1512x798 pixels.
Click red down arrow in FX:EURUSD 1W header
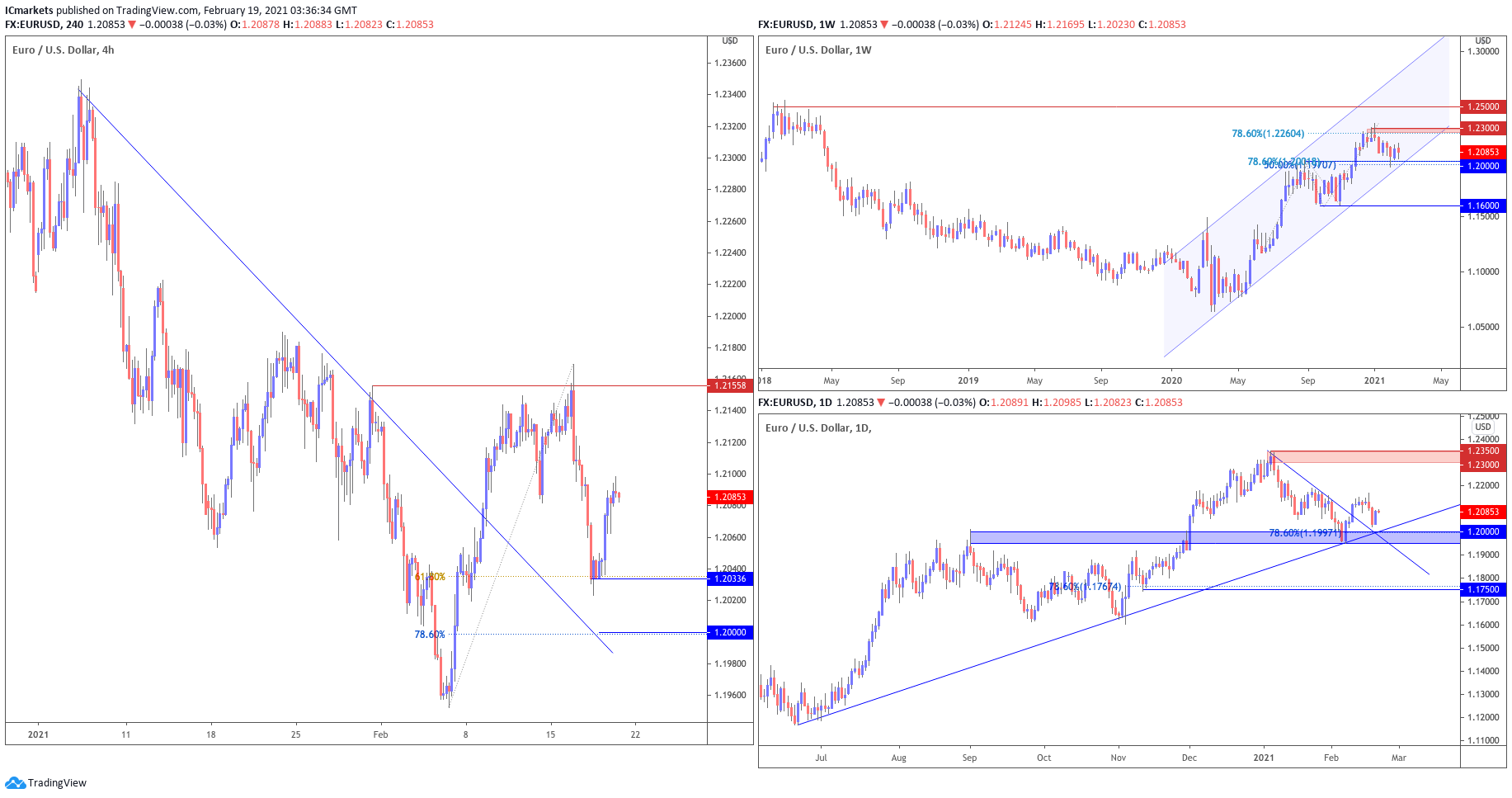pos(885,25)
